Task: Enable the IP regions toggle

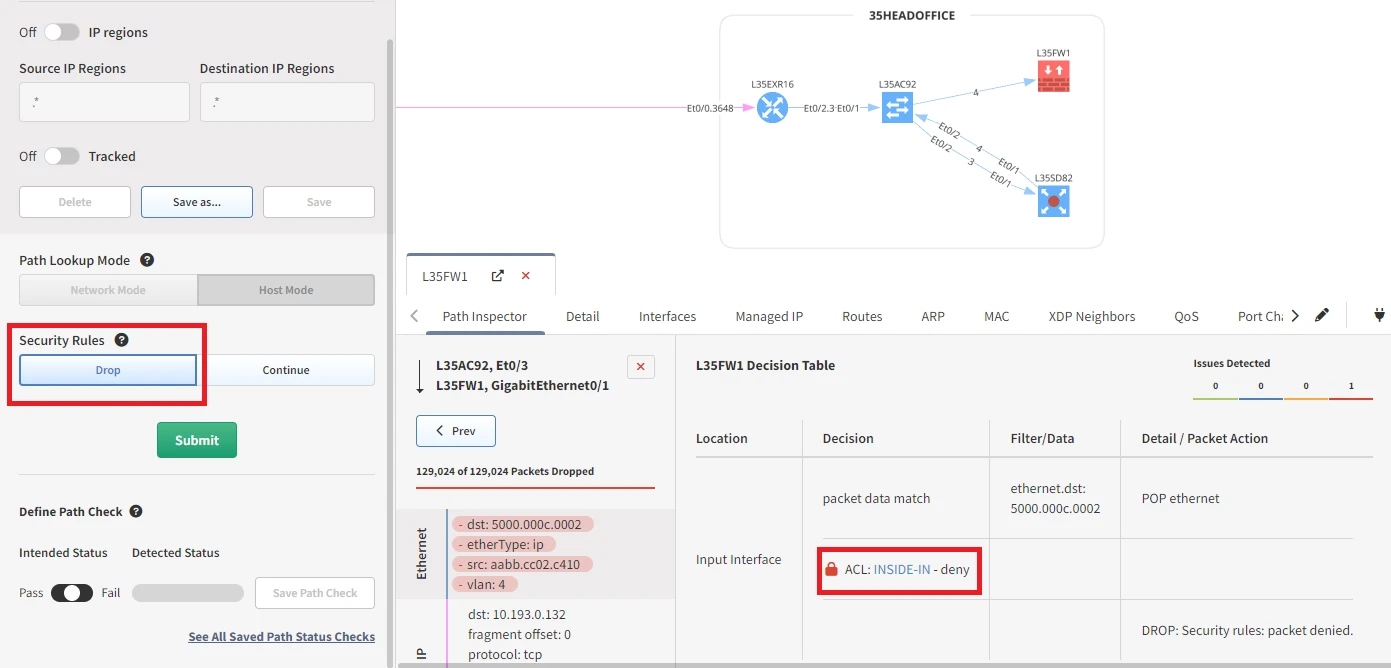Action: (x=61, y=32)
